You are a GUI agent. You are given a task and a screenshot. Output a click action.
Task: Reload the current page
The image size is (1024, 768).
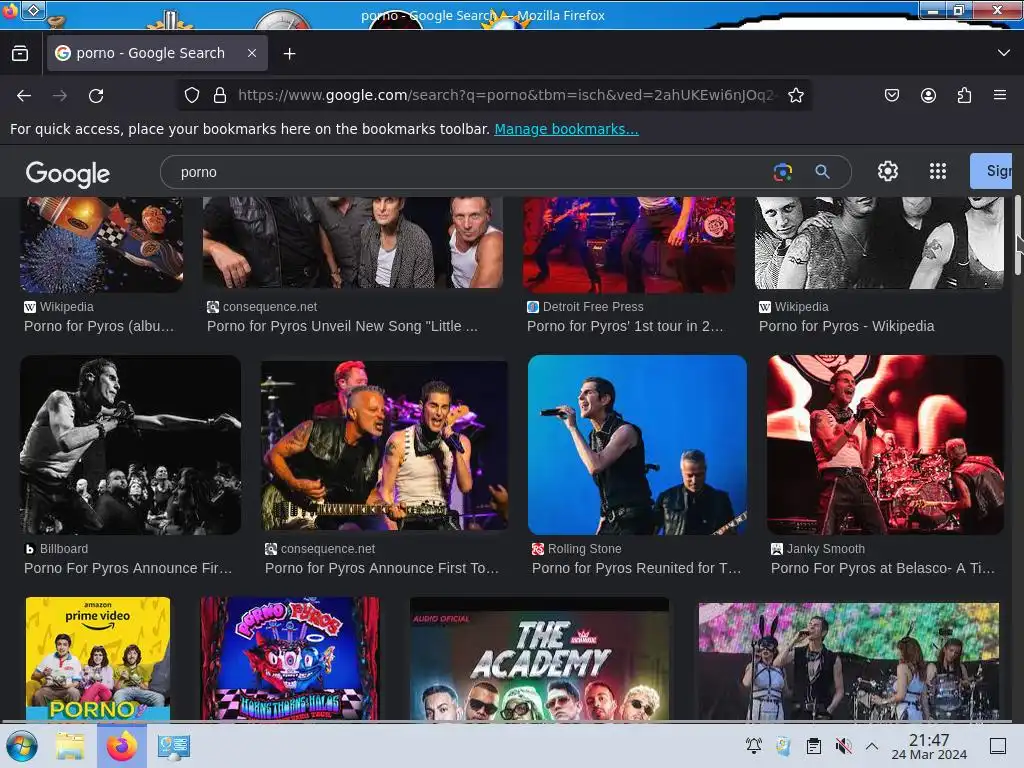point(96,96)
